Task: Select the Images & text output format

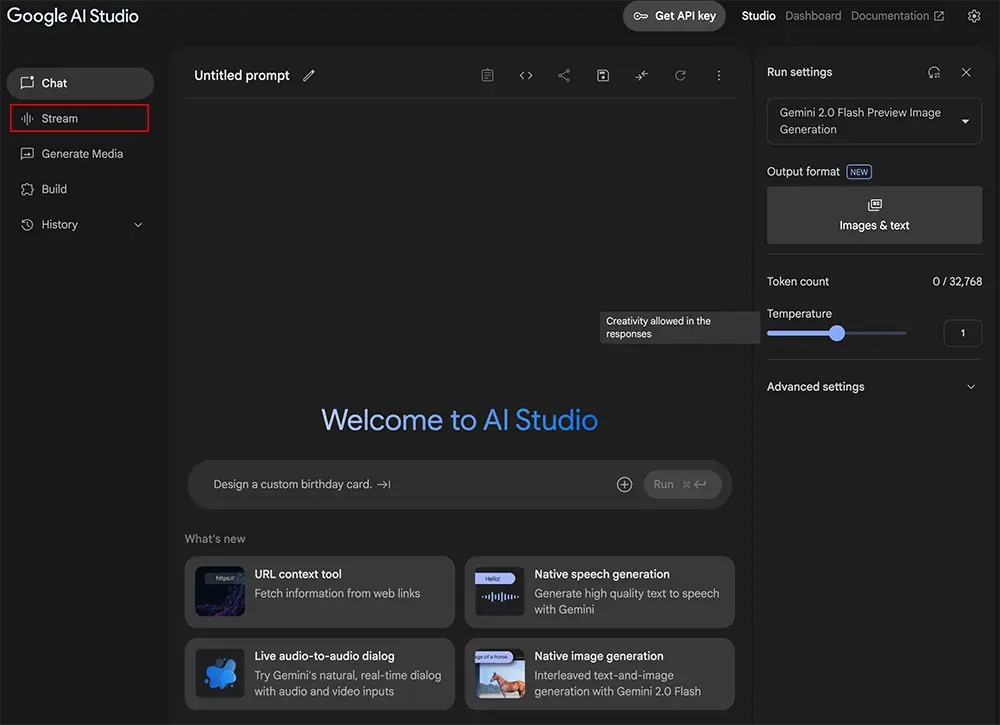Action: click(874, 215)
